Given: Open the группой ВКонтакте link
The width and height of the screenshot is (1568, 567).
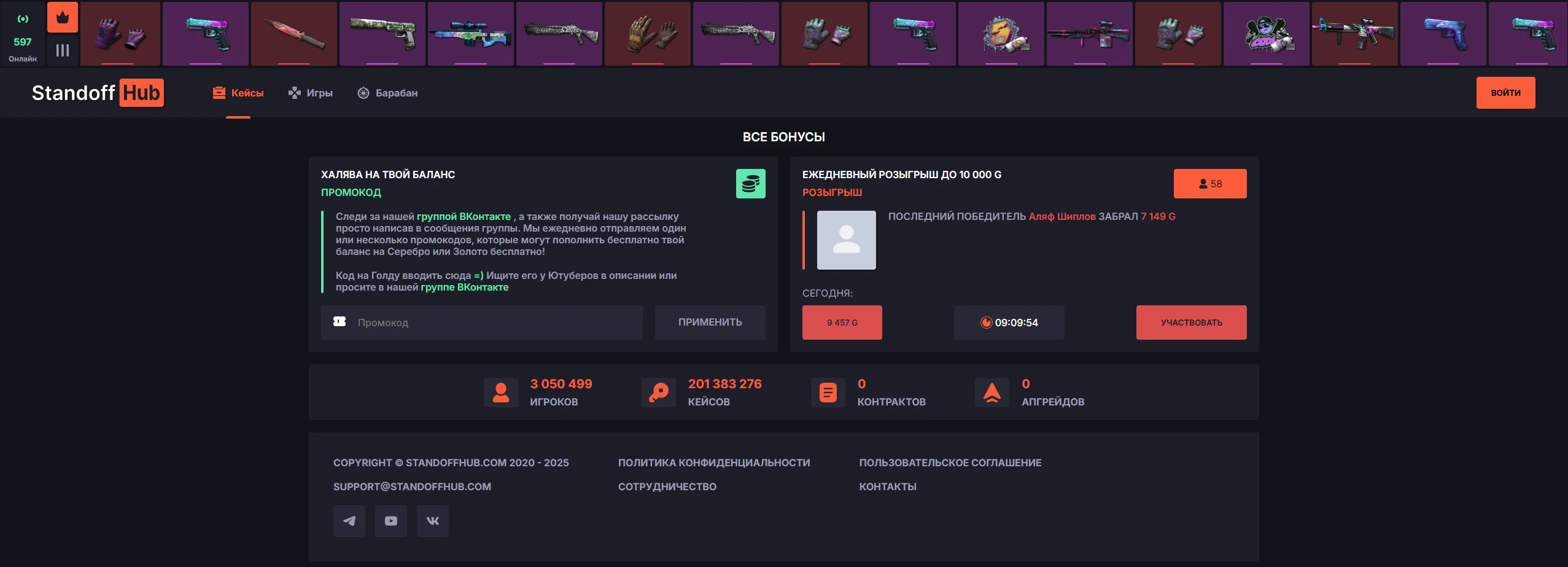Looking at the screenshot, I should click(x=464, y=216).
